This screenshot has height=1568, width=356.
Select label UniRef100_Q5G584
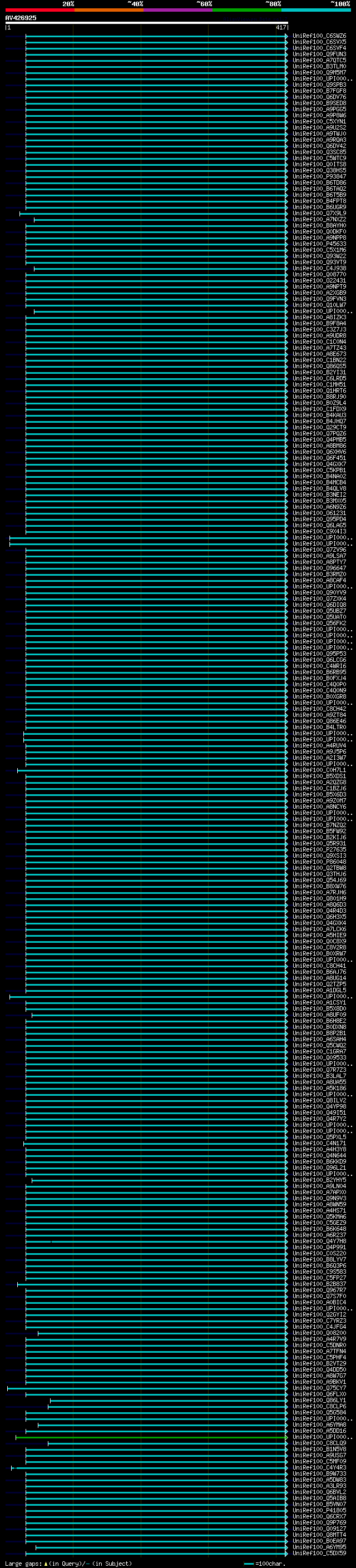(319, 1412)
